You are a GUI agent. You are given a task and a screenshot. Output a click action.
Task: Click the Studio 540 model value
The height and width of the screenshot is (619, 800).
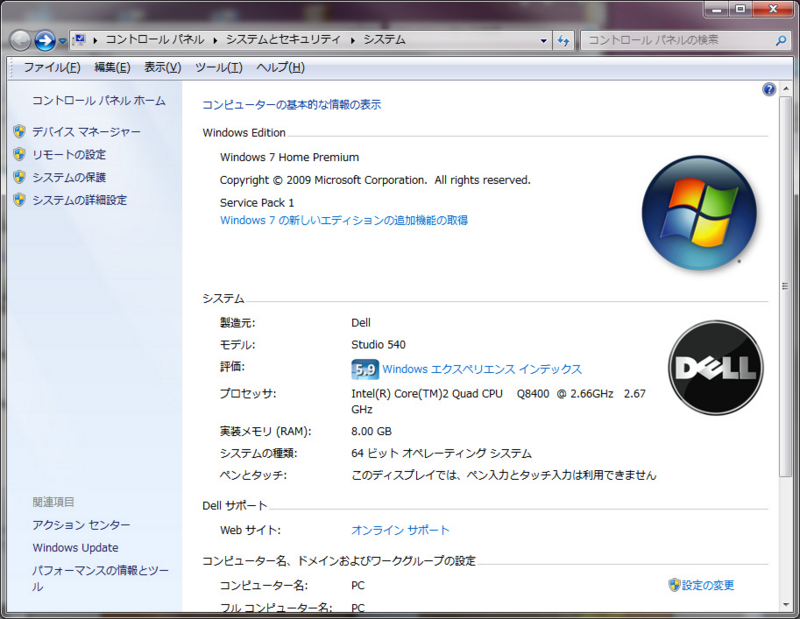[x=378, y=345]
